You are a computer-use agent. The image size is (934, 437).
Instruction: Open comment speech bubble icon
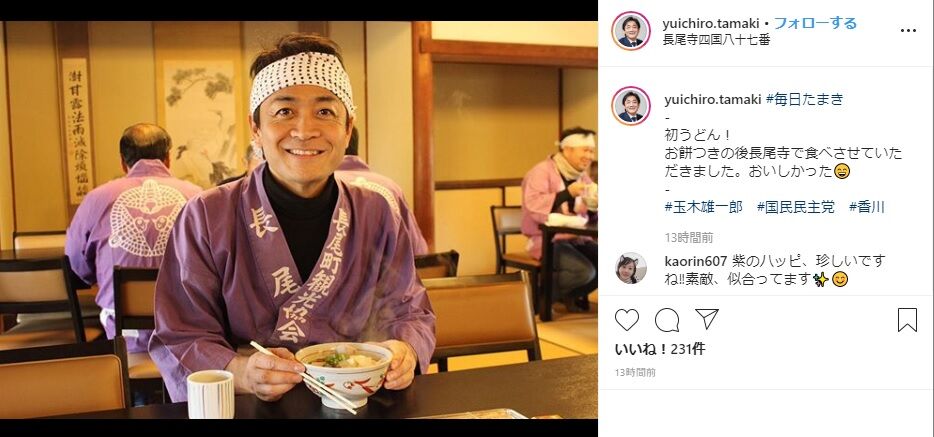tap(667, 320)
